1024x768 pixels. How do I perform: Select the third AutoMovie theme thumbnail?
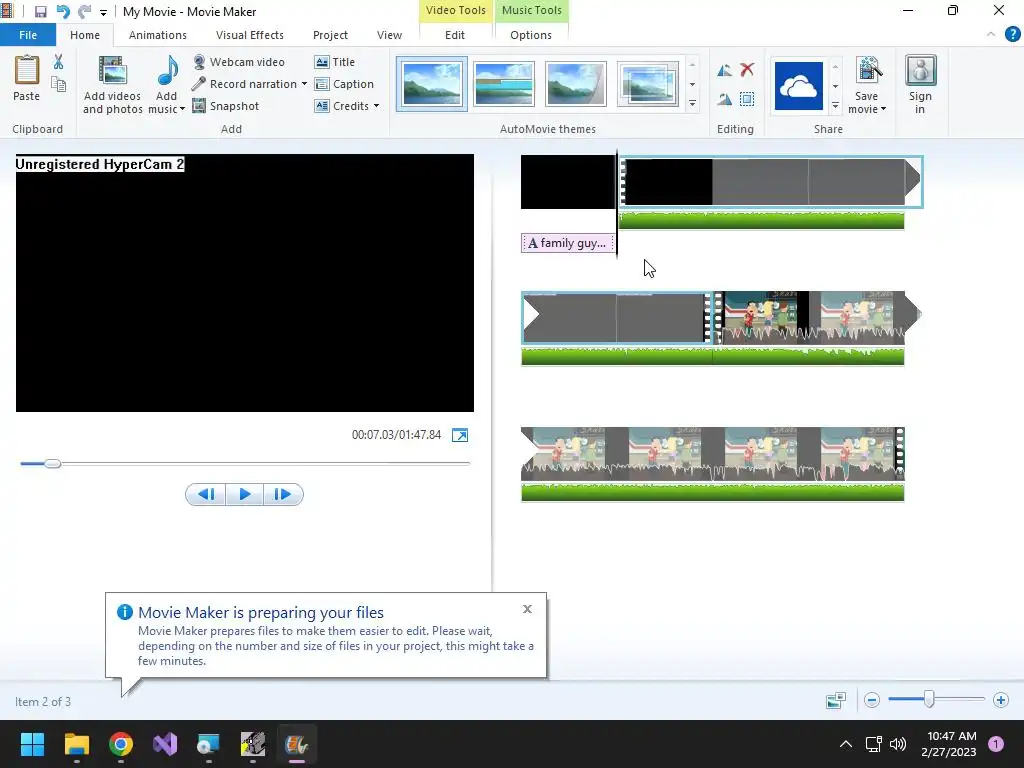pos(575,84)
